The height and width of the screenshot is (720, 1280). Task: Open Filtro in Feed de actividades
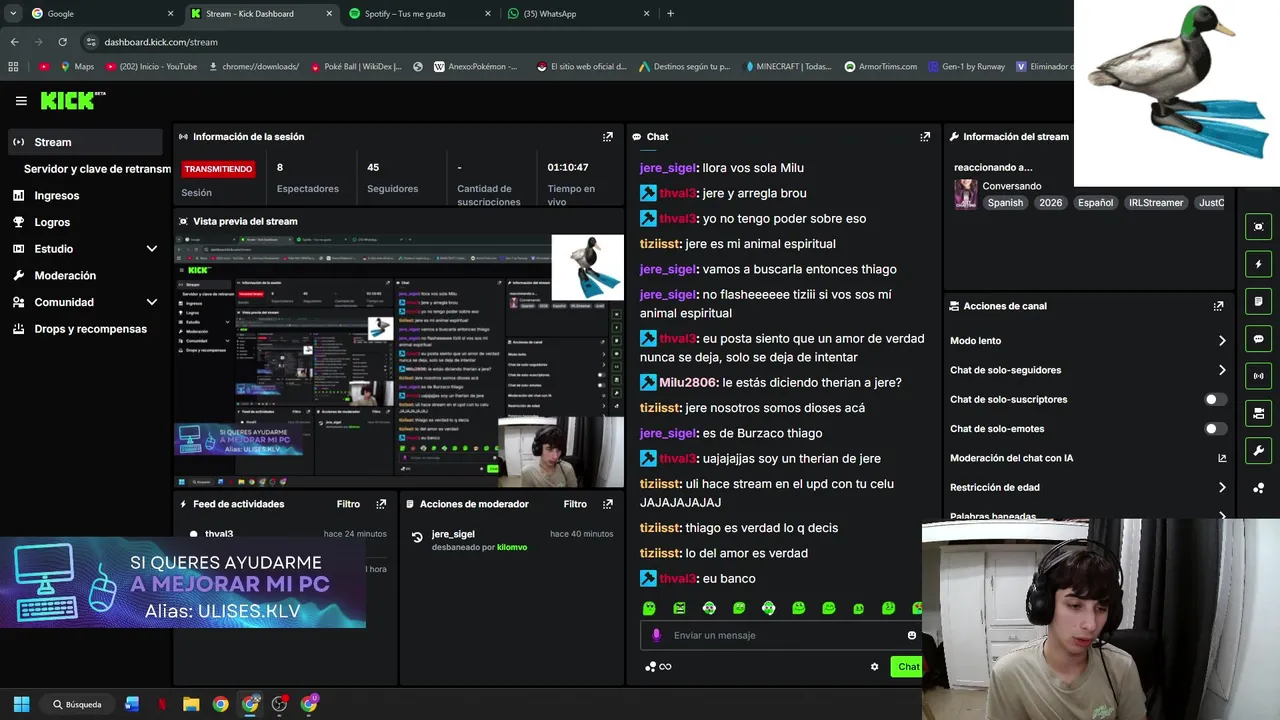pyautogui.click(x=348, y=504)
